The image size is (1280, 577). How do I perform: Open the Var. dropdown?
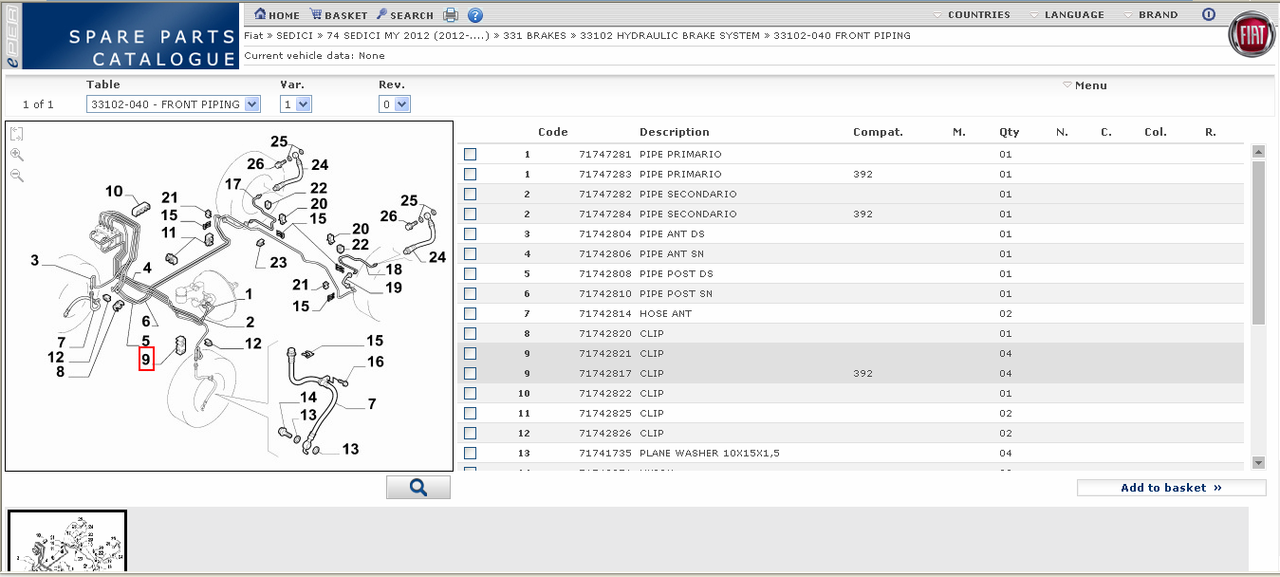coord(296,104)
